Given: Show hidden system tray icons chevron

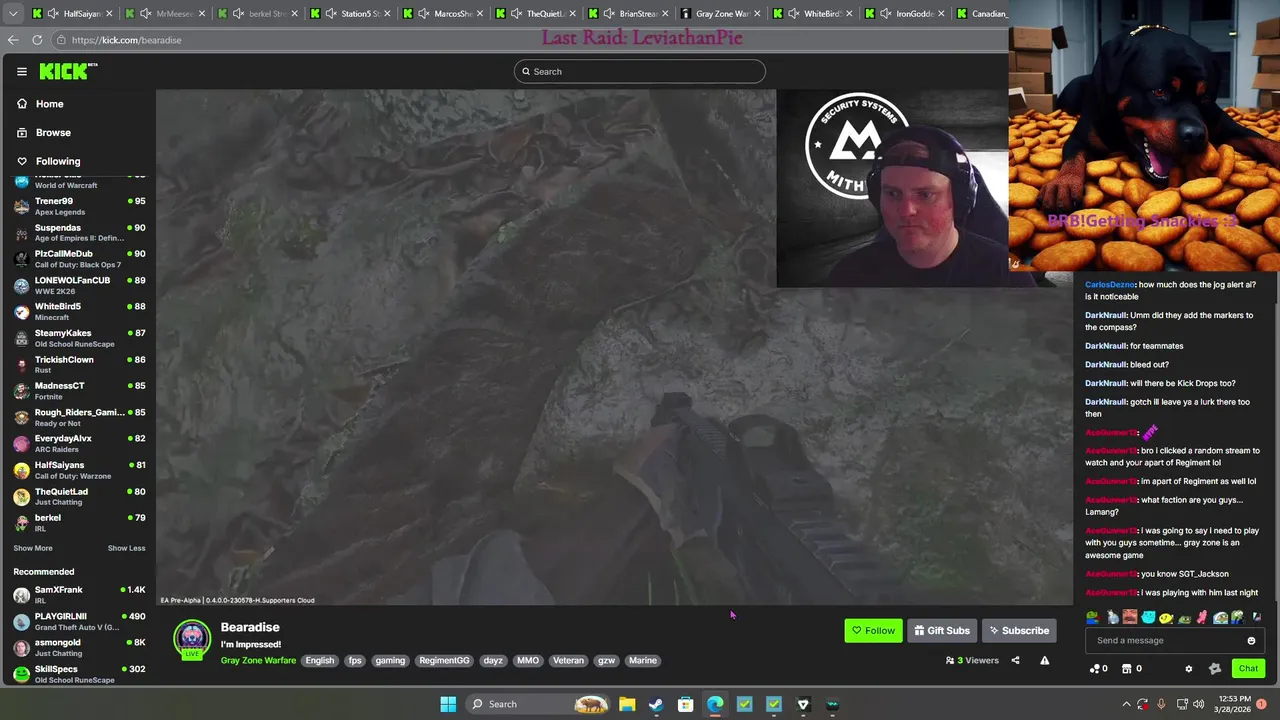Looking at the screenshot, I should click(1126, 704).
